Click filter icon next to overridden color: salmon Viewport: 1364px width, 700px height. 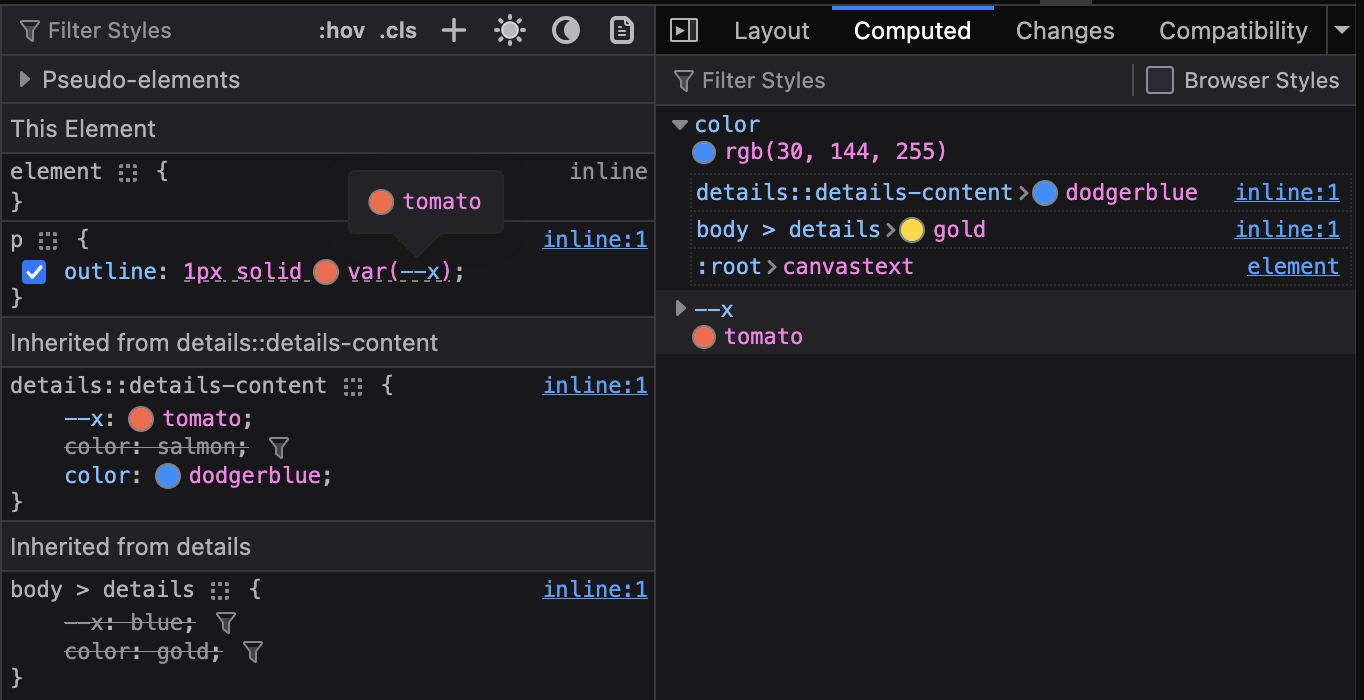(280, 447)
